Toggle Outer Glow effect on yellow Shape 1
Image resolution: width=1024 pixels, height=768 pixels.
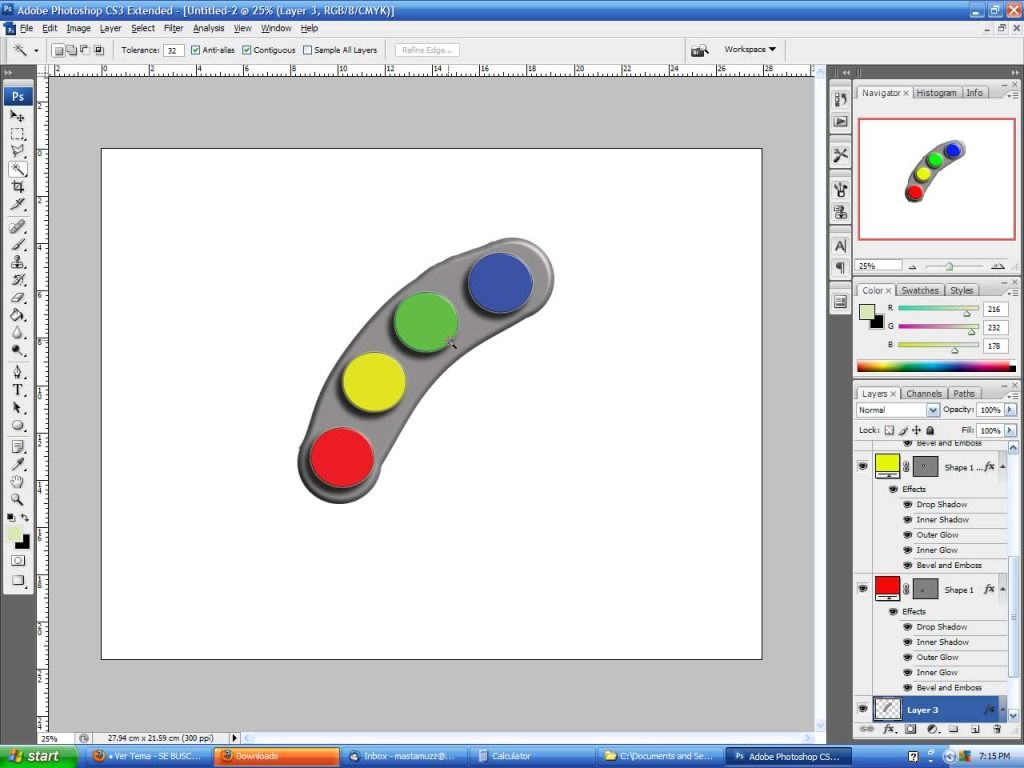907,535
